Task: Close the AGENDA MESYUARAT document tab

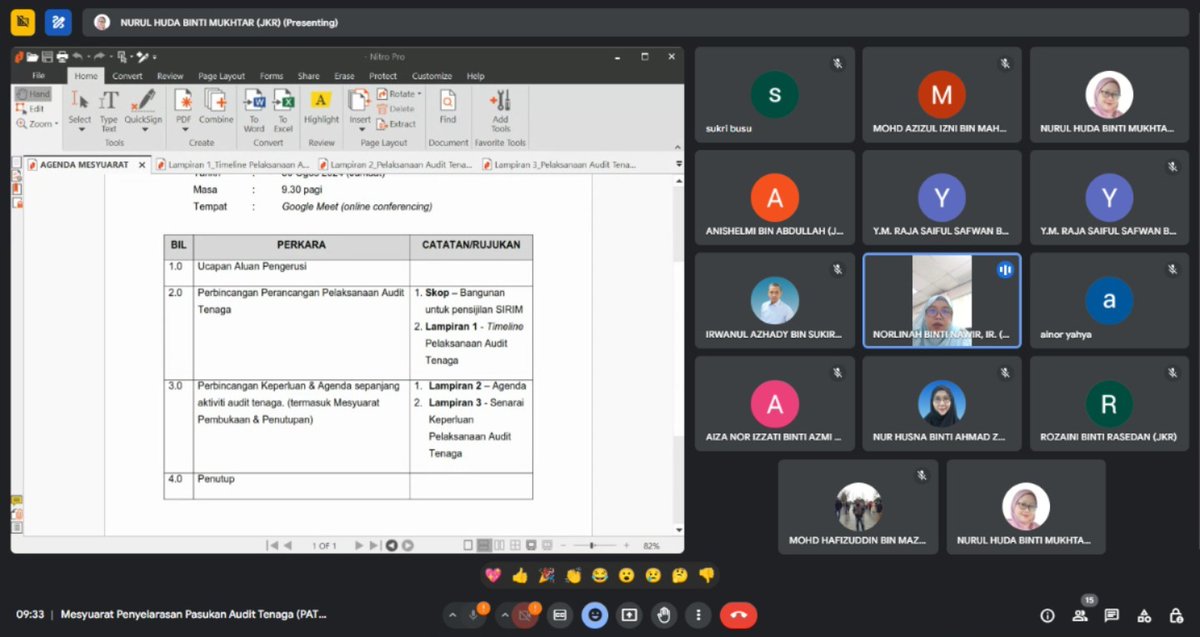Action: pos(142,165)
